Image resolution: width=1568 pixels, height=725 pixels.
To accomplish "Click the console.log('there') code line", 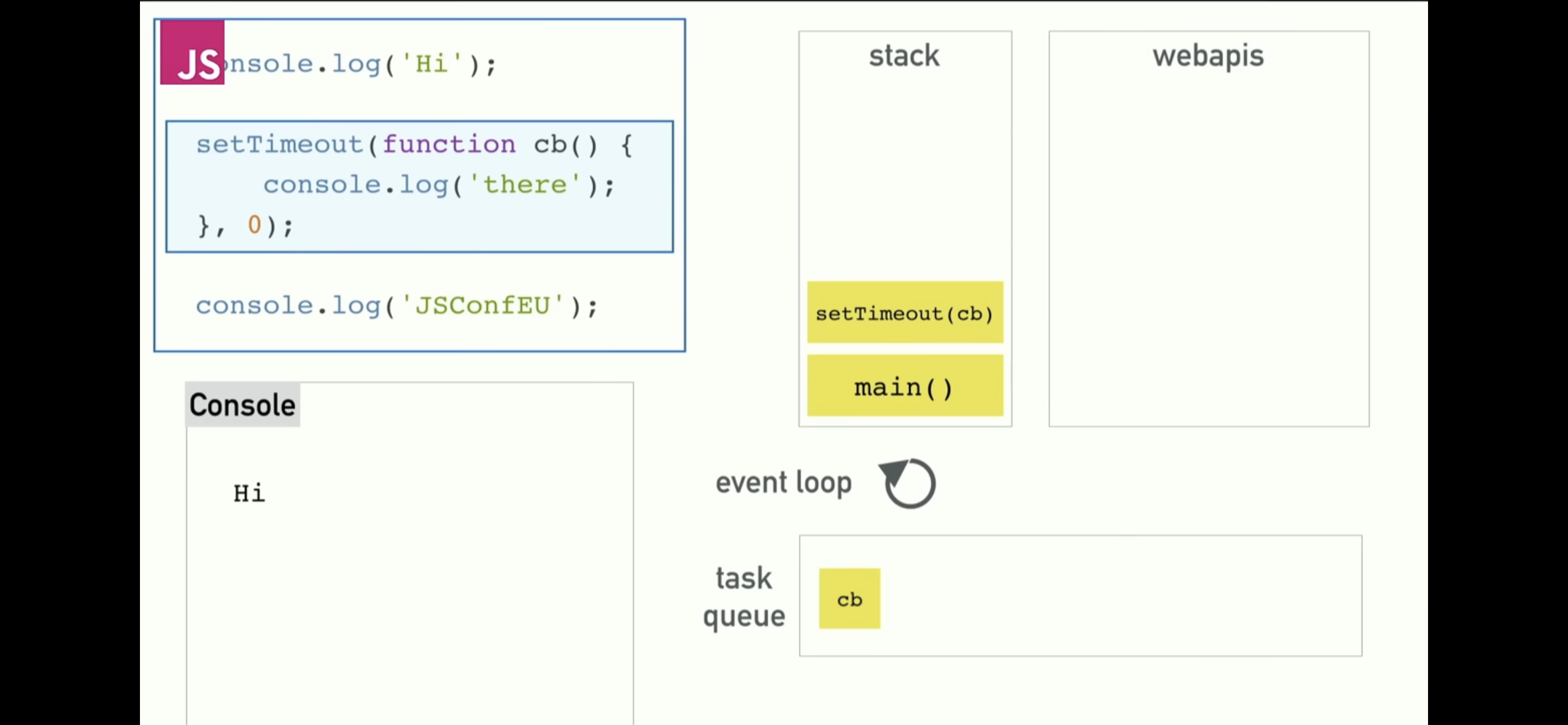I will (x=438, y=185).
